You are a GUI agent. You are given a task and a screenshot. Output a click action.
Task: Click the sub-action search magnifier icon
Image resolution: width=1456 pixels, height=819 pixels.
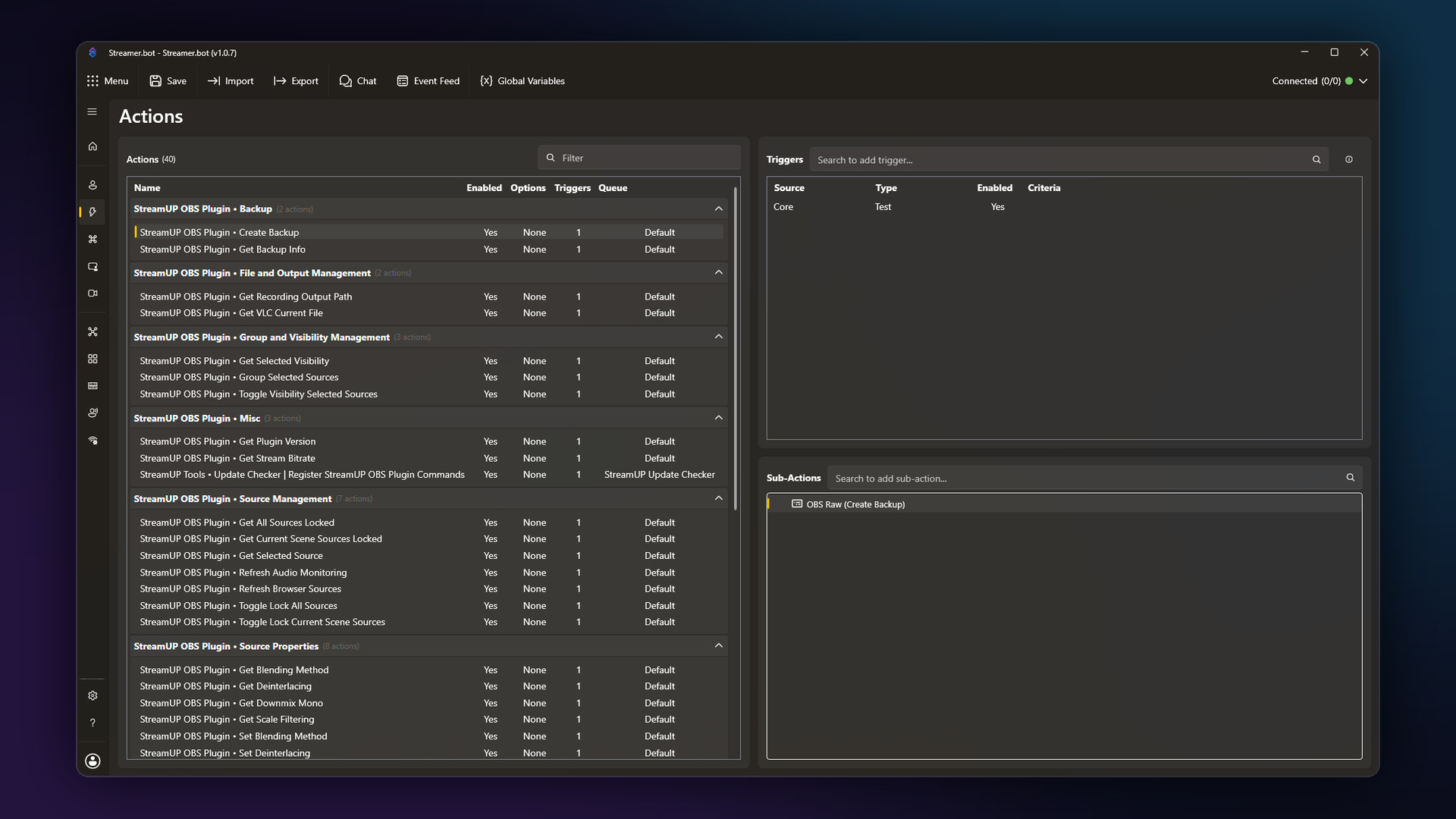[1351, 478]
